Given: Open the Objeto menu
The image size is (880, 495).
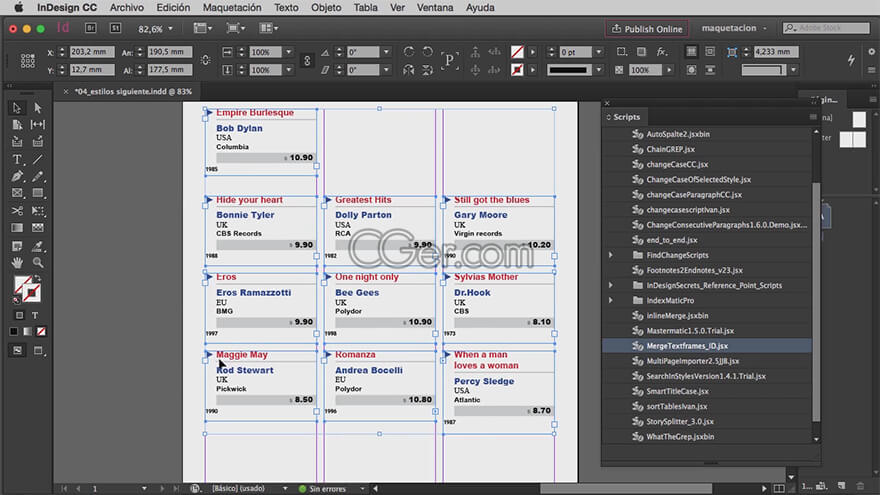Looking at the screenshot, I should (326, 8).
